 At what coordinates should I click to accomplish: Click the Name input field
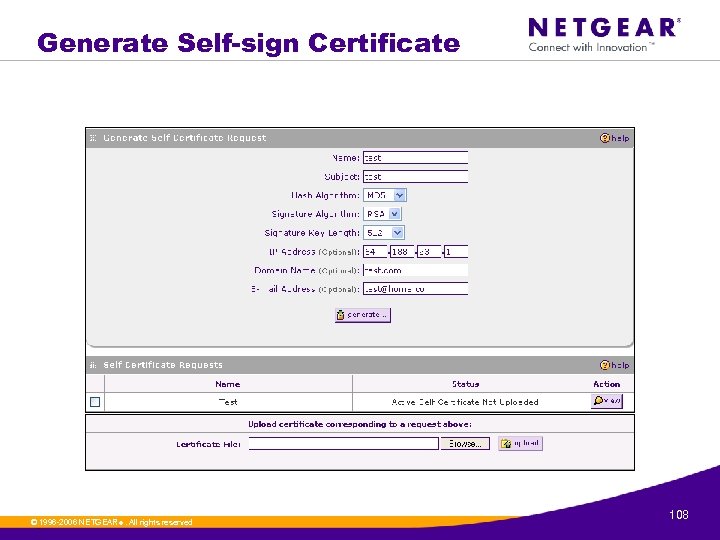pyautogui.click(x=416, y=158)
